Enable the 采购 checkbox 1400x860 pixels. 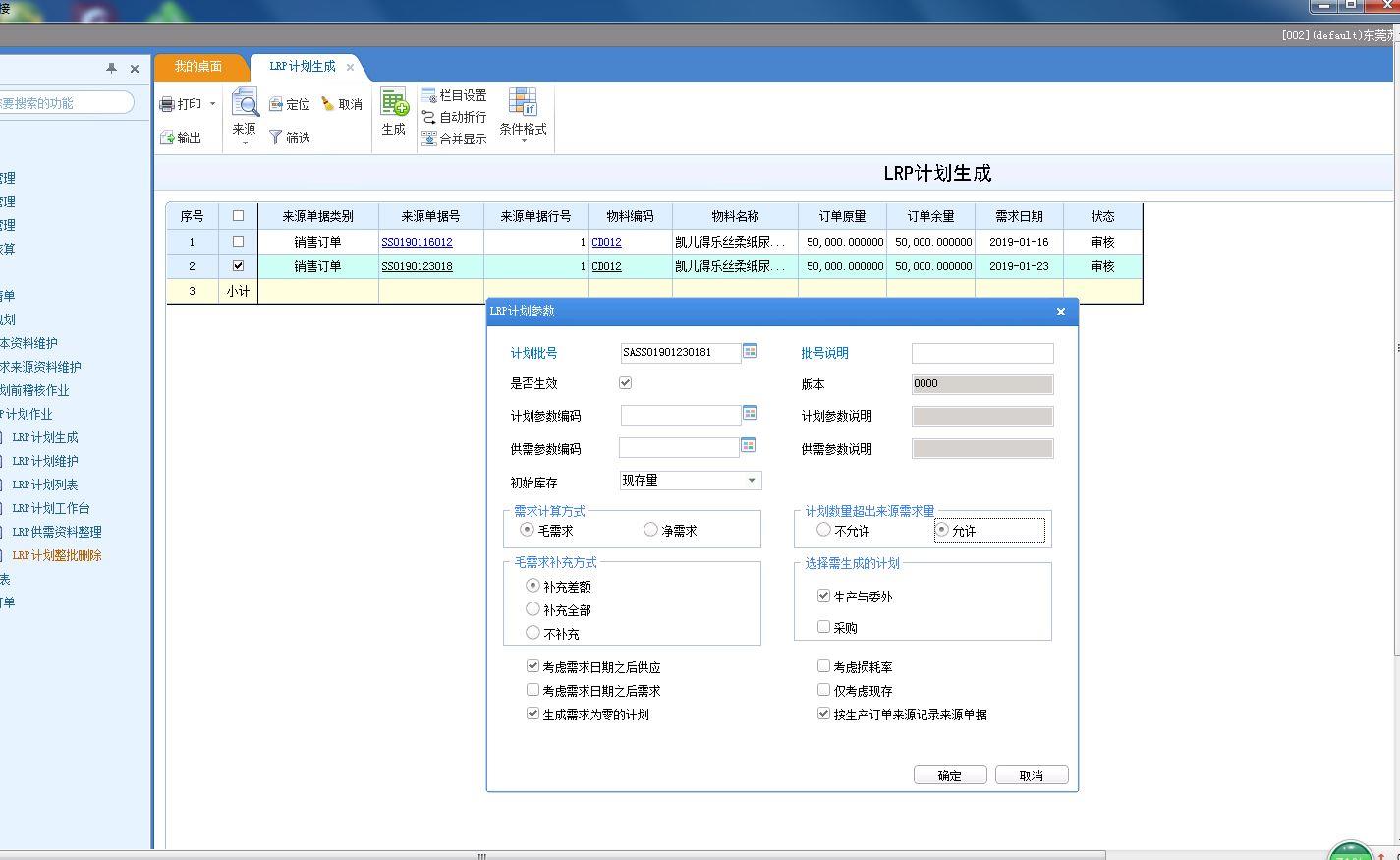point(823,626)
